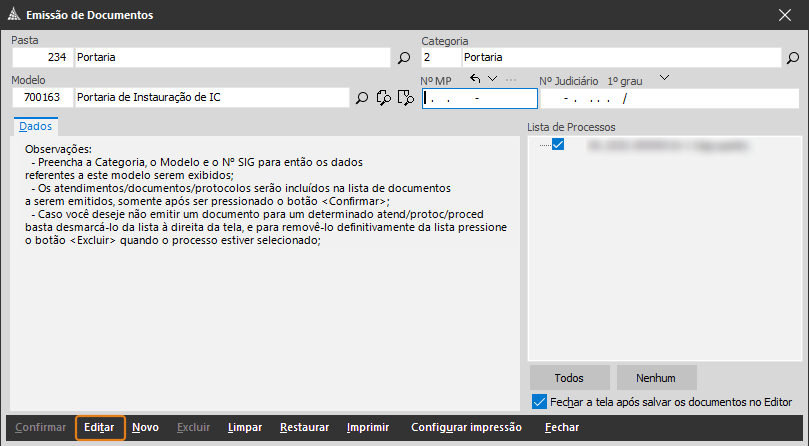Select the Dados tab

coord(36,126)
